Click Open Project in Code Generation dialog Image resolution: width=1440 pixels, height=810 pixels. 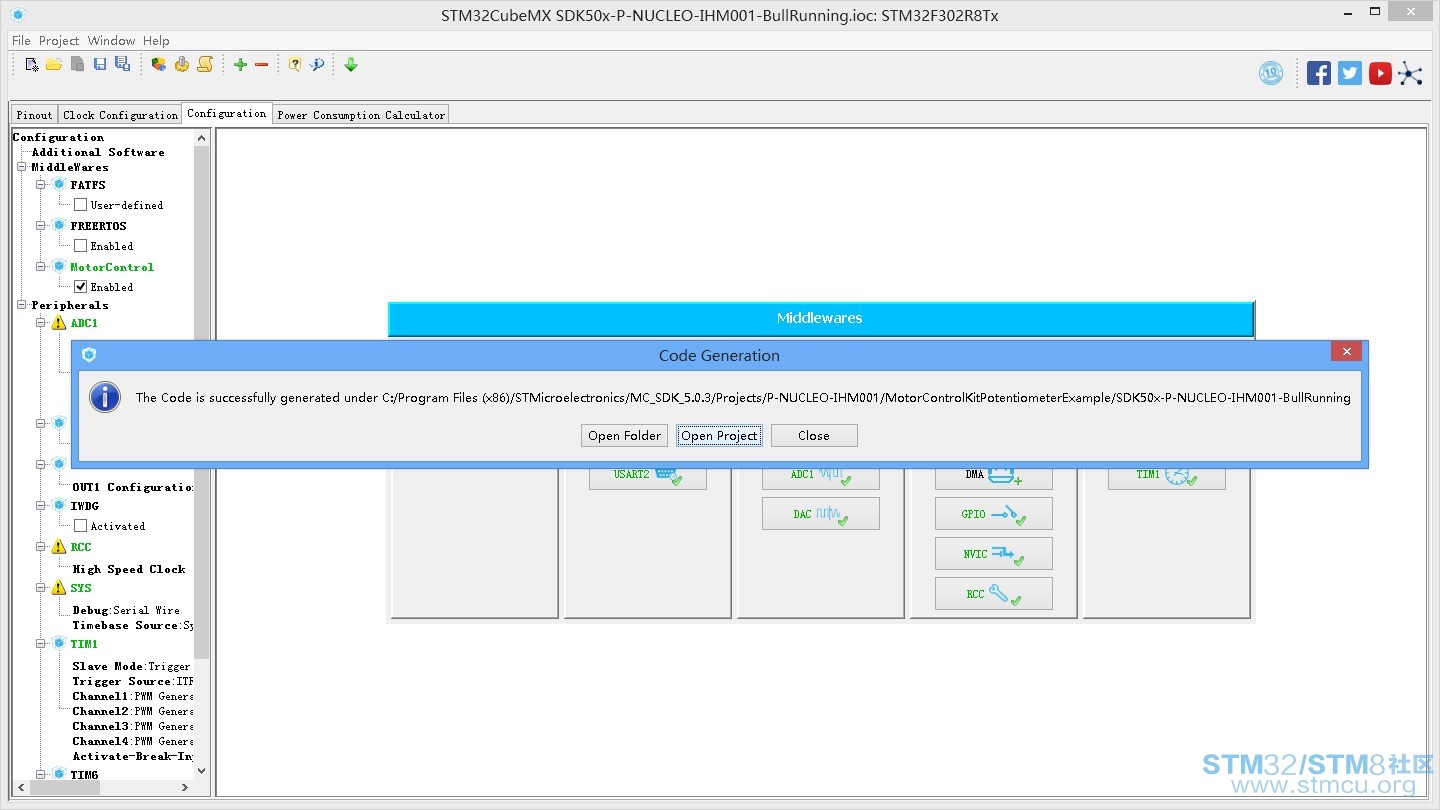(x=719, y=436)
